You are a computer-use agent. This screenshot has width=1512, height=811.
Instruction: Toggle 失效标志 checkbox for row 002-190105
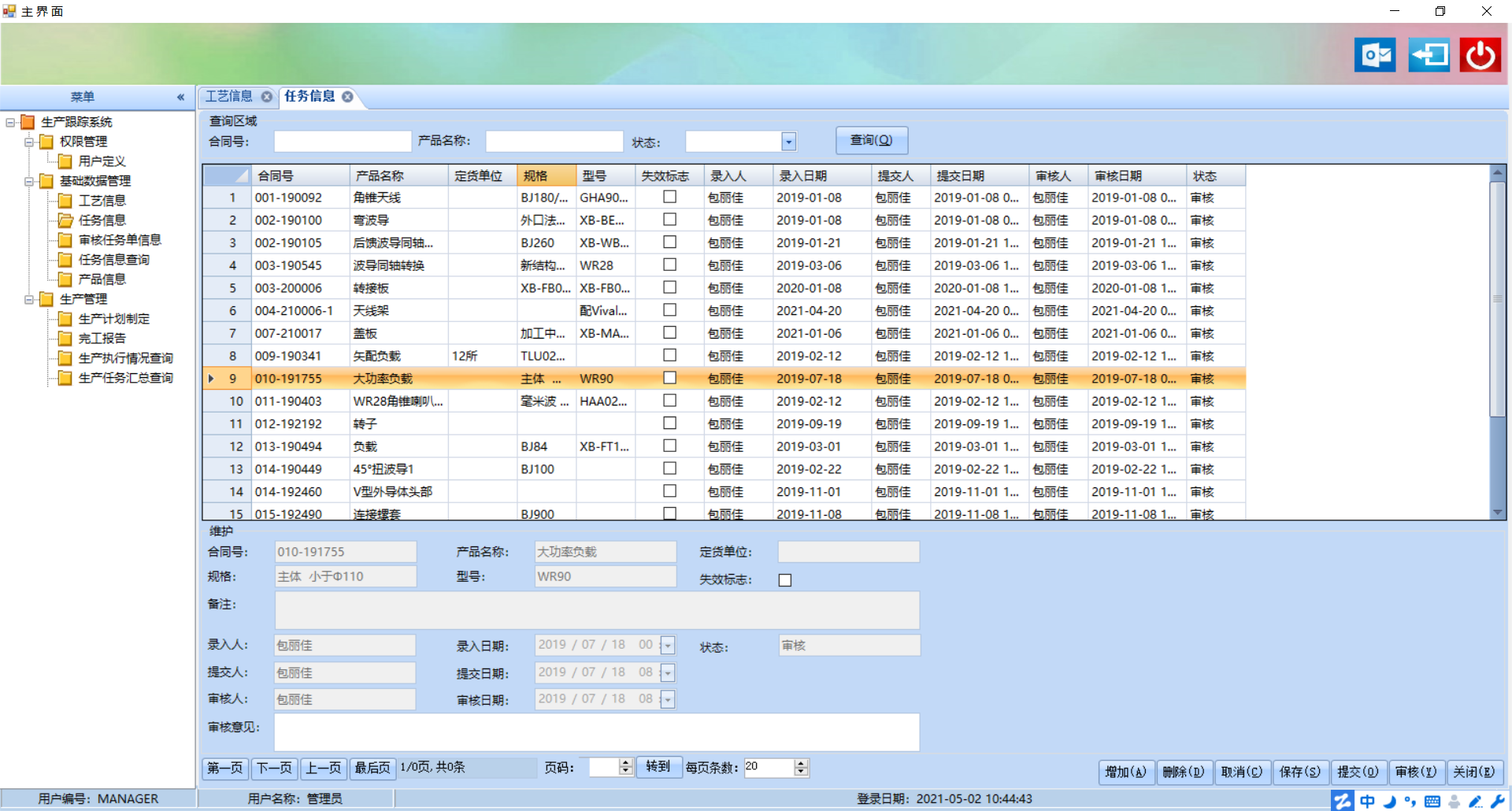[x=670, y=243]
